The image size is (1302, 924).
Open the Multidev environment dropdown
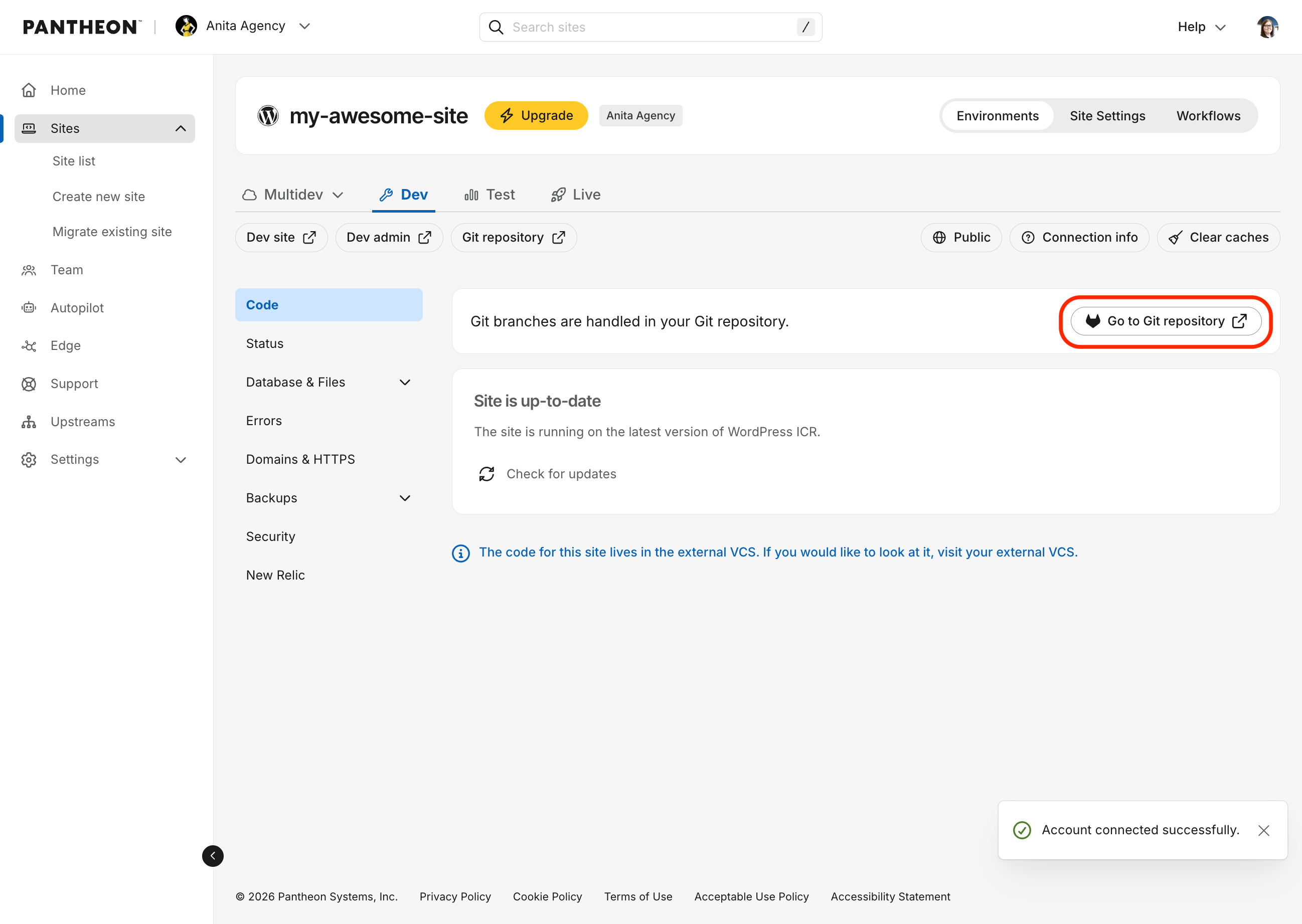[293, 195]
